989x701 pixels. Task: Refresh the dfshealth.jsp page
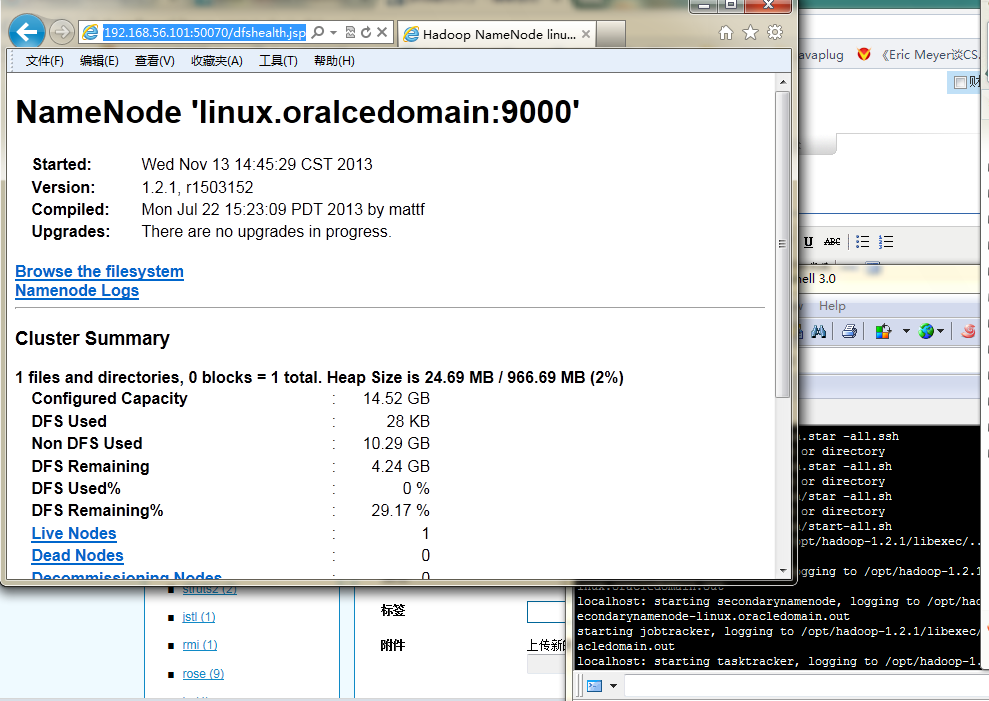coord(366,32)
